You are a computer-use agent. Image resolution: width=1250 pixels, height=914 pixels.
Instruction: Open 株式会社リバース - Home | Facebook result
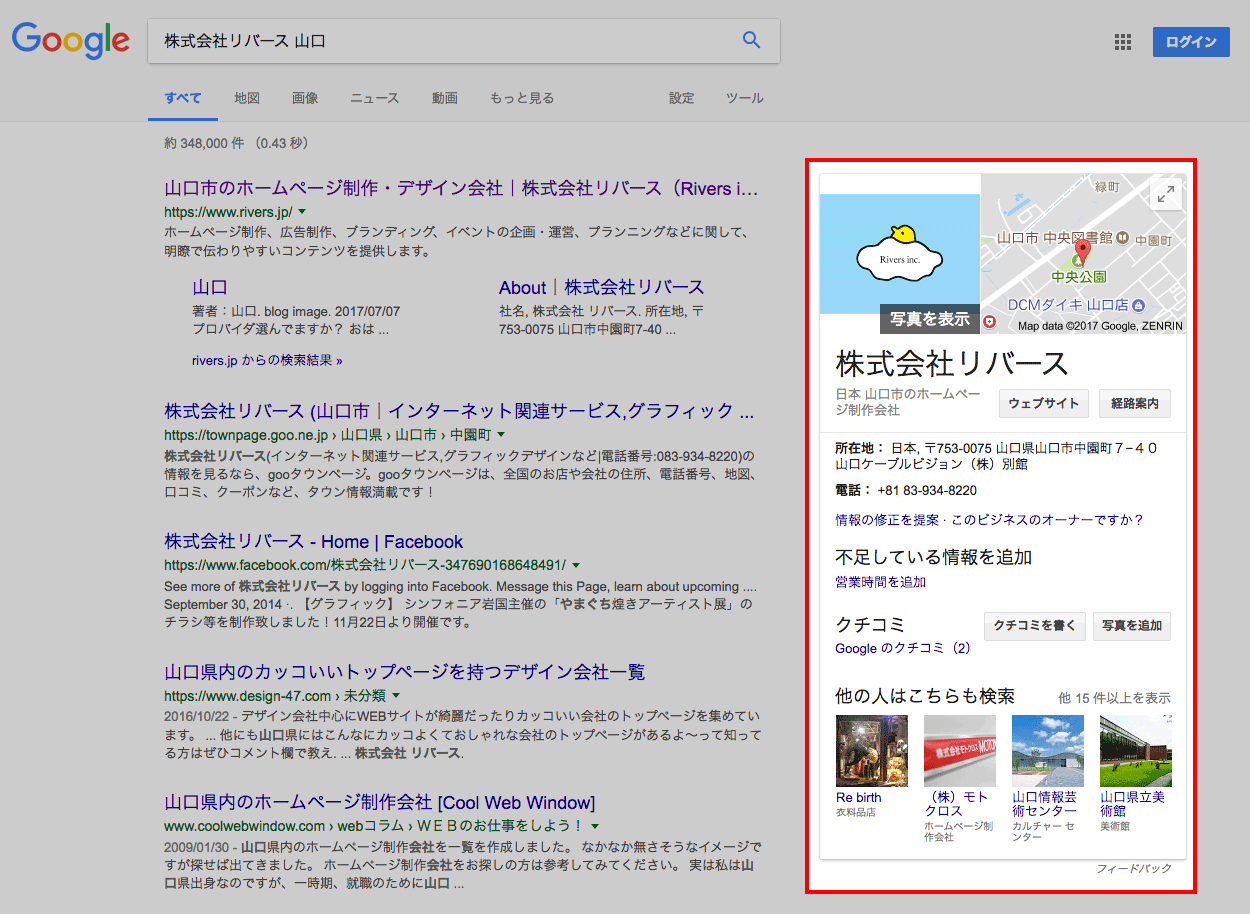314,541
